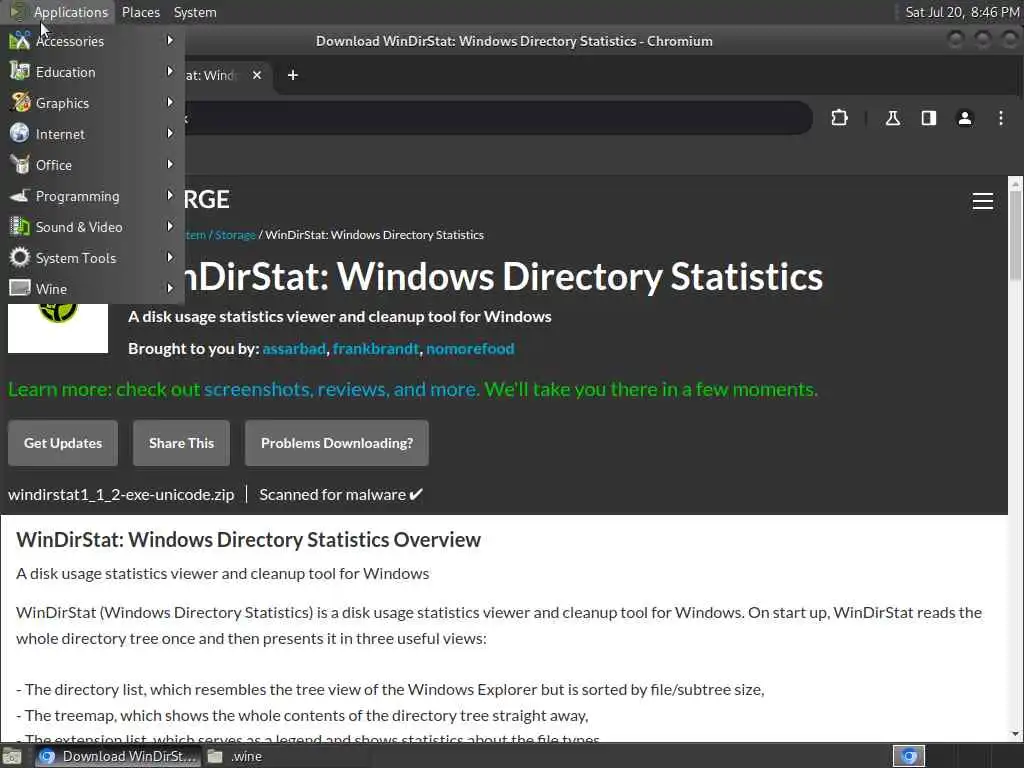Click the Share This button
Screen dimensions: 1024x768
[181, 443]
